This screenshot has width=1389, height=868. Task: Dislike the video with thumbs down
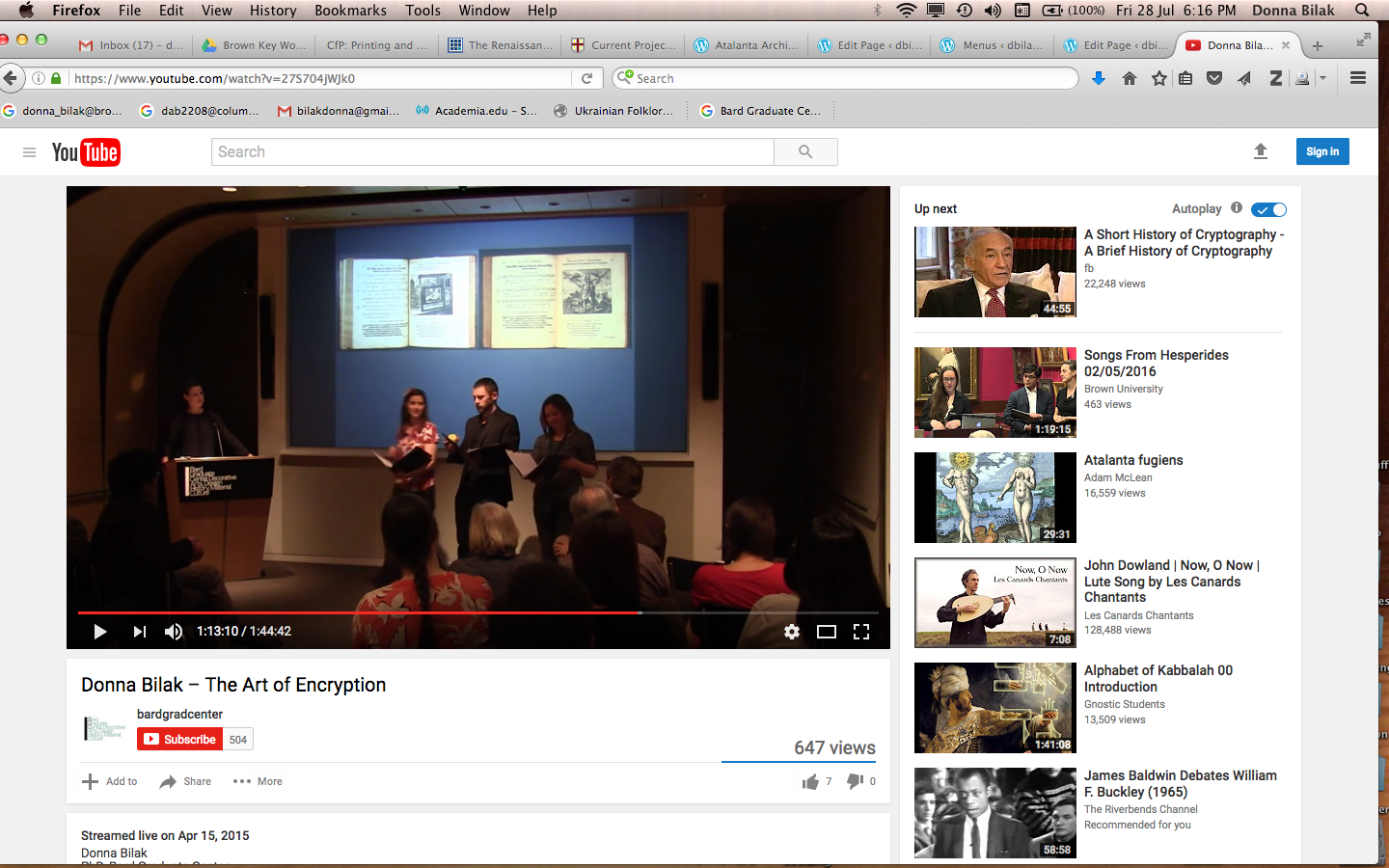[x=855, y=781]
